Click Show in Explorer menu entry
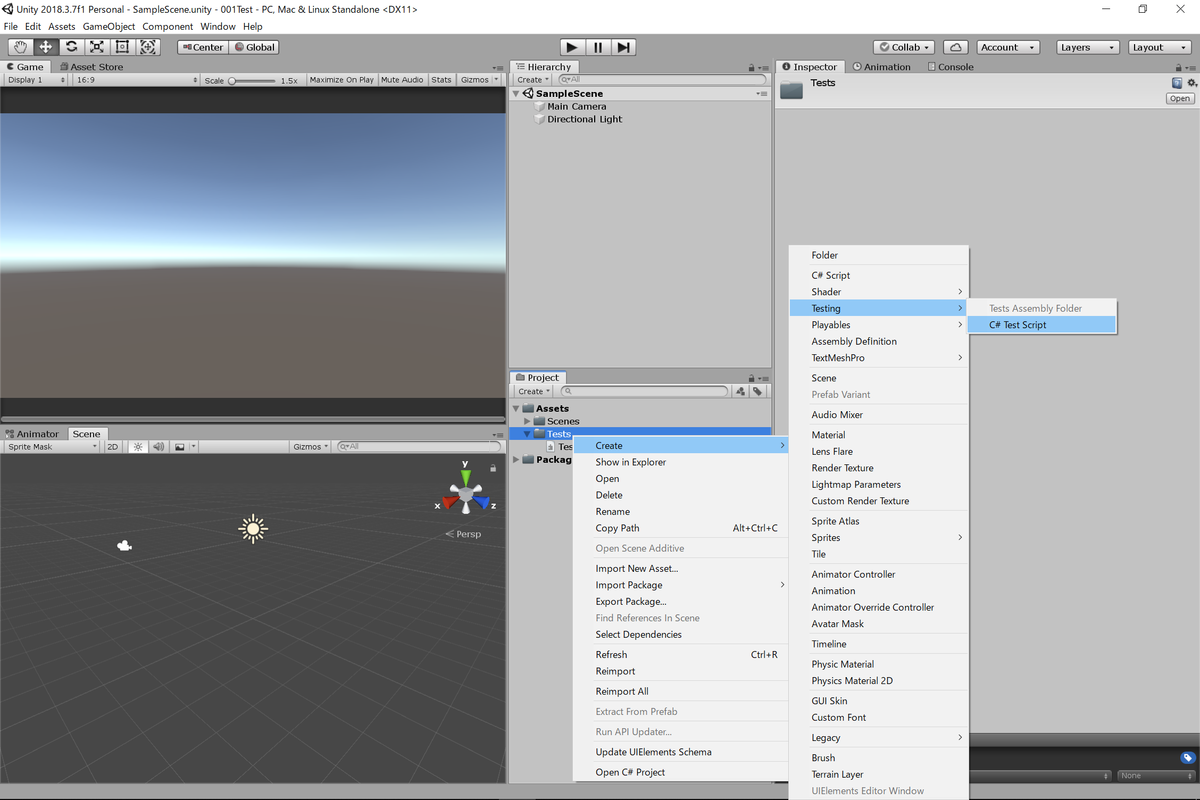 click(x=680, y=462)
